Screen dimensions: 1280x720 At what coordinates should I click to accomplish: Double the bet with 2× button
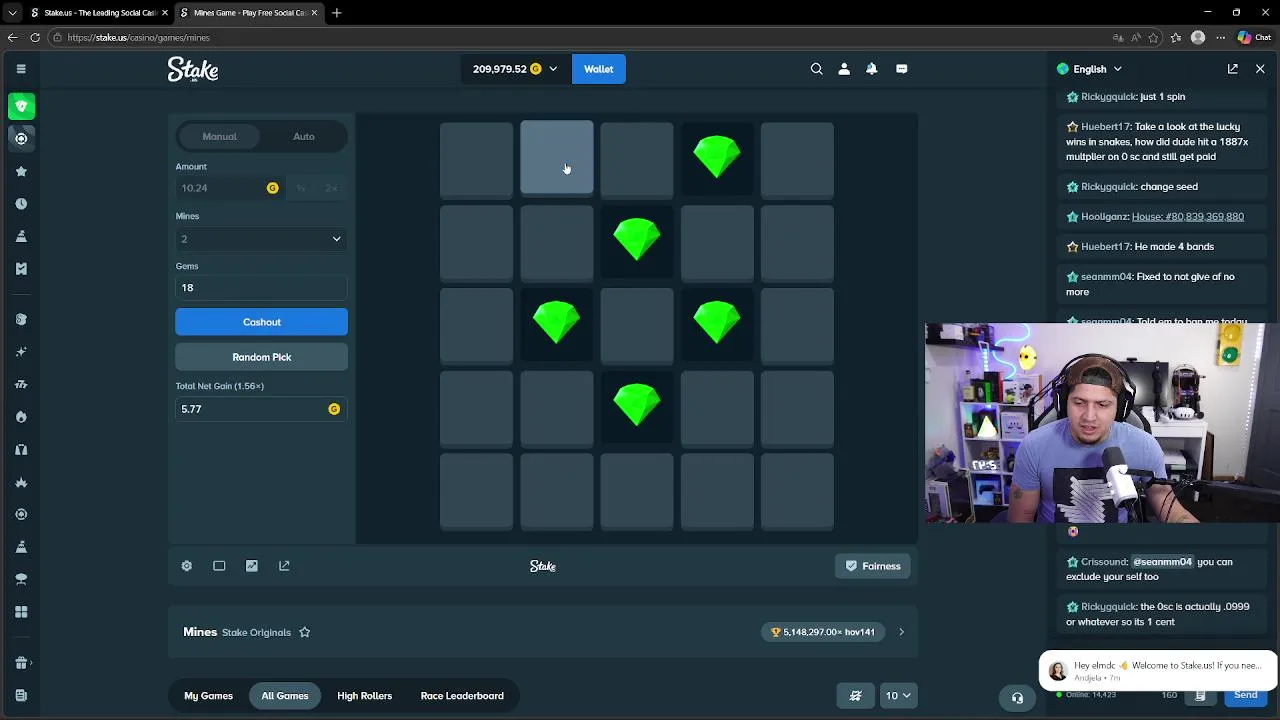click(x=331, y=188)
